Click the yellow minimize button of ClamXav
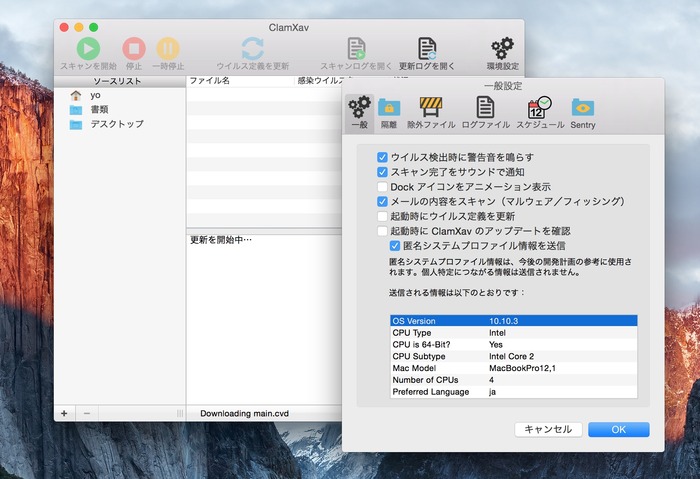 79,27
